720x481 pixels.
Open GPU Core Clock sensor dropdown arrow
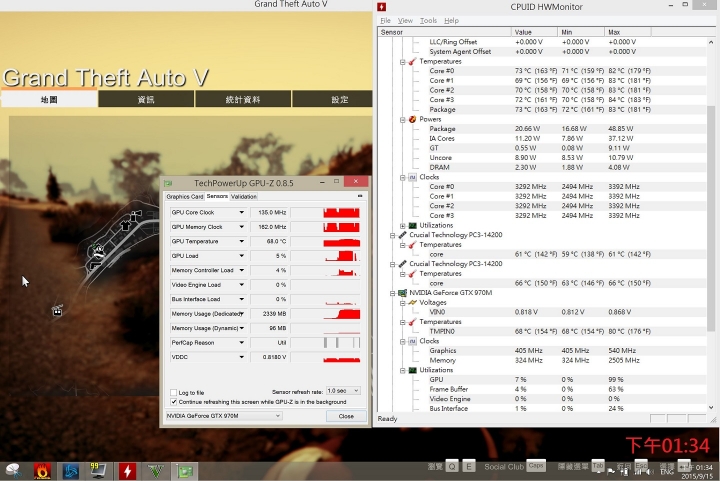[x=242, y=213]
